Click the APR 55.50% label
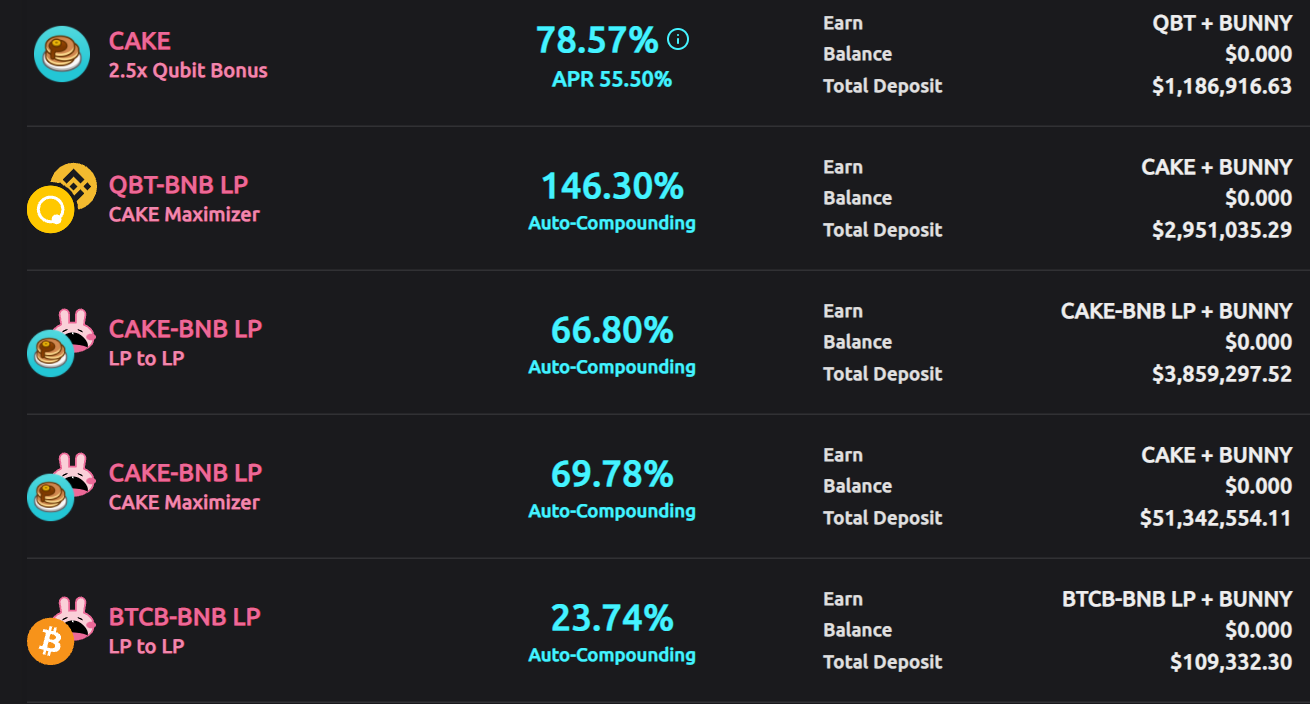The height and width of the screenshot is (704, 1310). tap(612, 79)
